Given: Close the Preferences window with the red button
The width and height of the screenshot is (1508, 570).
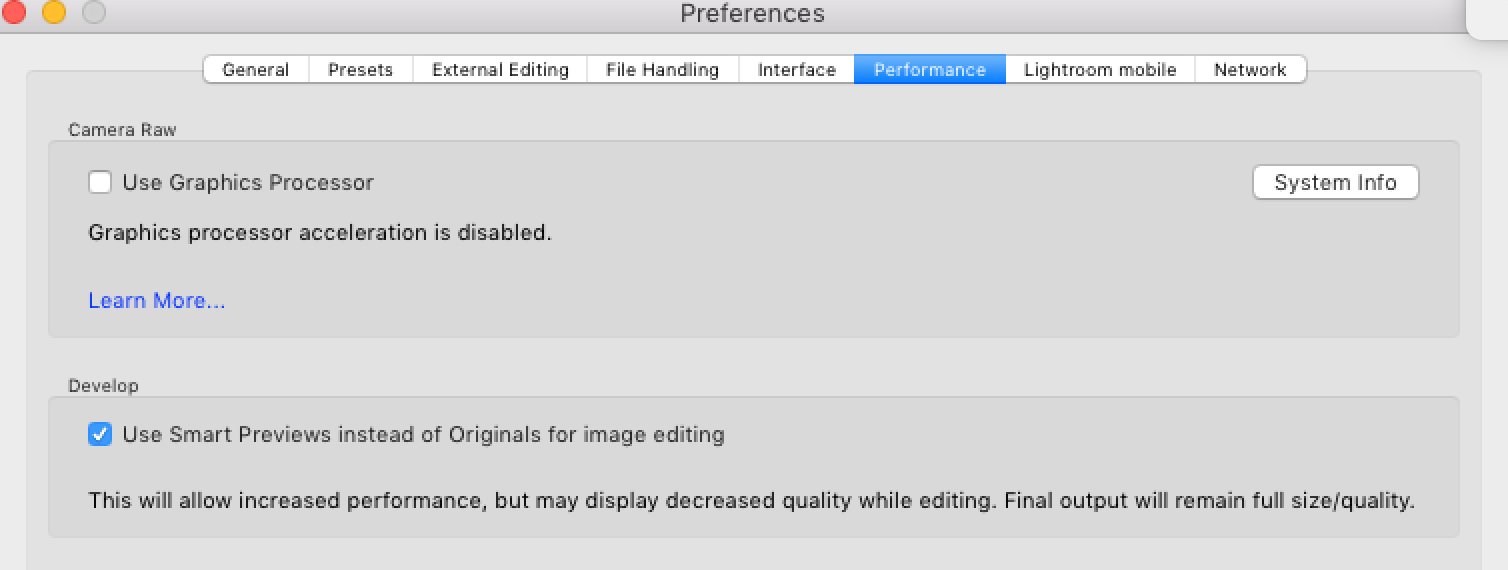Looking at the screenshot, I should [x=14, y=12].
